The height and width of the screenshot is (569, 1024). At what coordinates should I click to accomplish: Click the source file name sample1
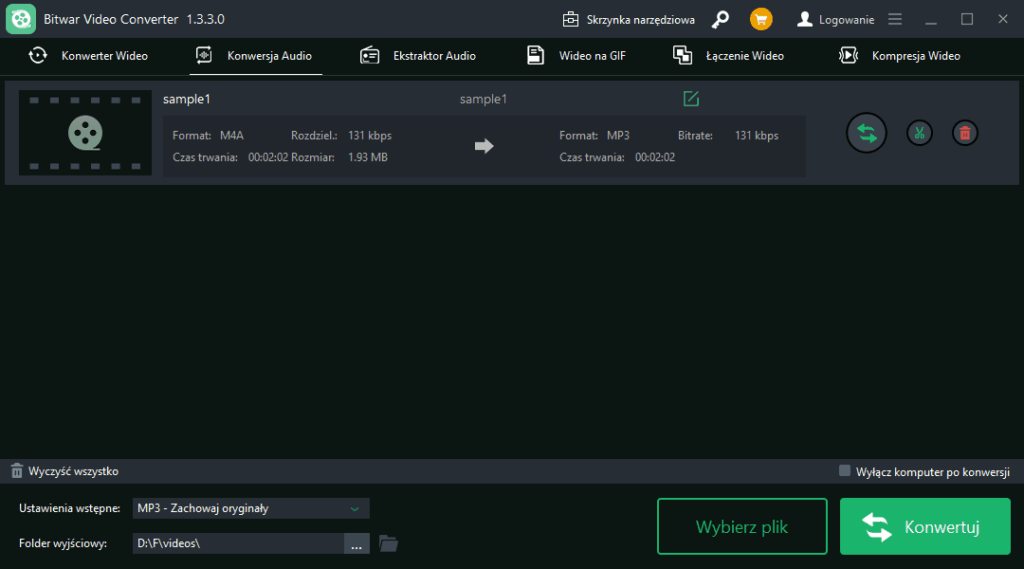[x=187, y=99]
